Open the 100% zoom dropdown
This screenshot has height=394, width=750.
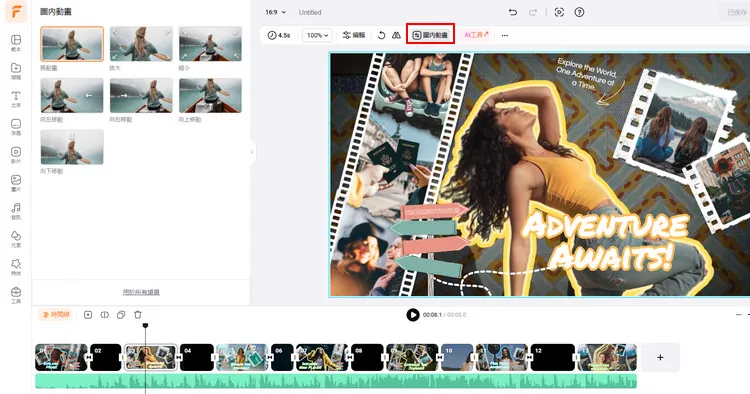(x=317, y=35)
